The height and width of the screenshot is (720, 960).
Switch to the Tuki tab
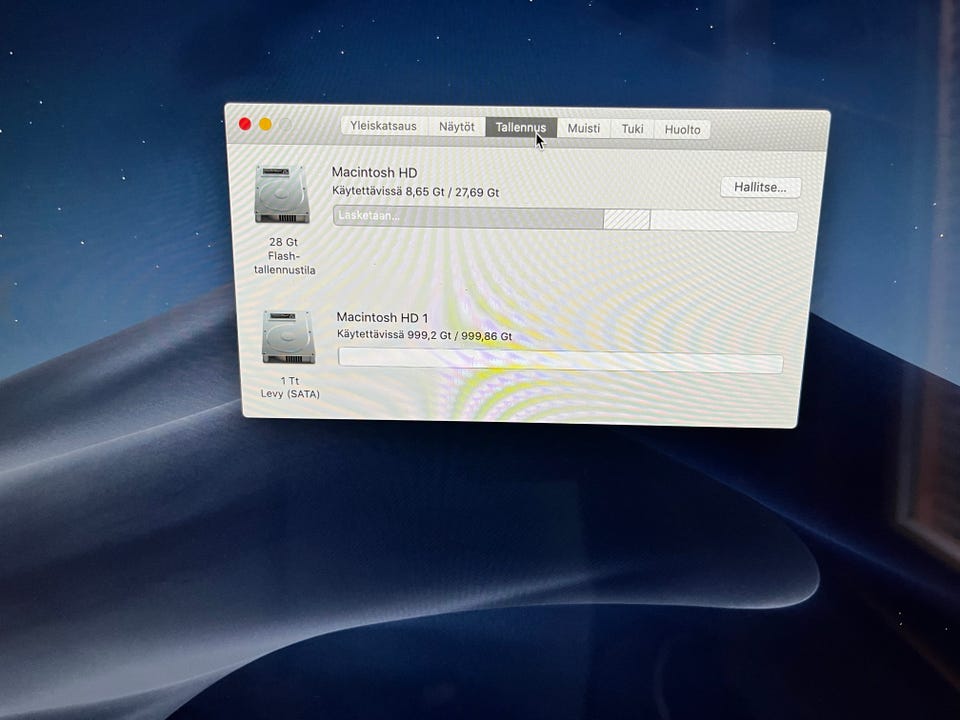click(x=632, y=129)
